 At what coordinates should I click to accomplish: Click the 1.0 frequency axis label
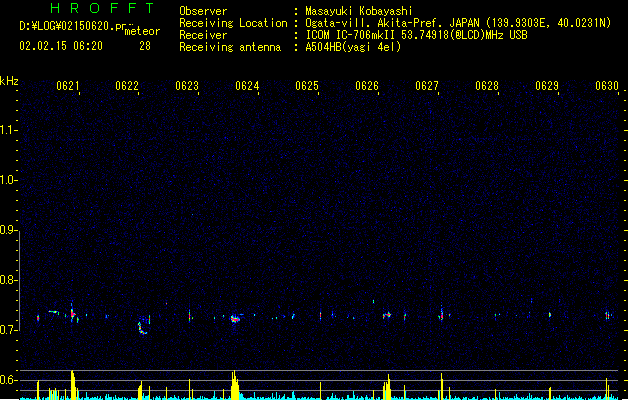[x=9, y=180]
